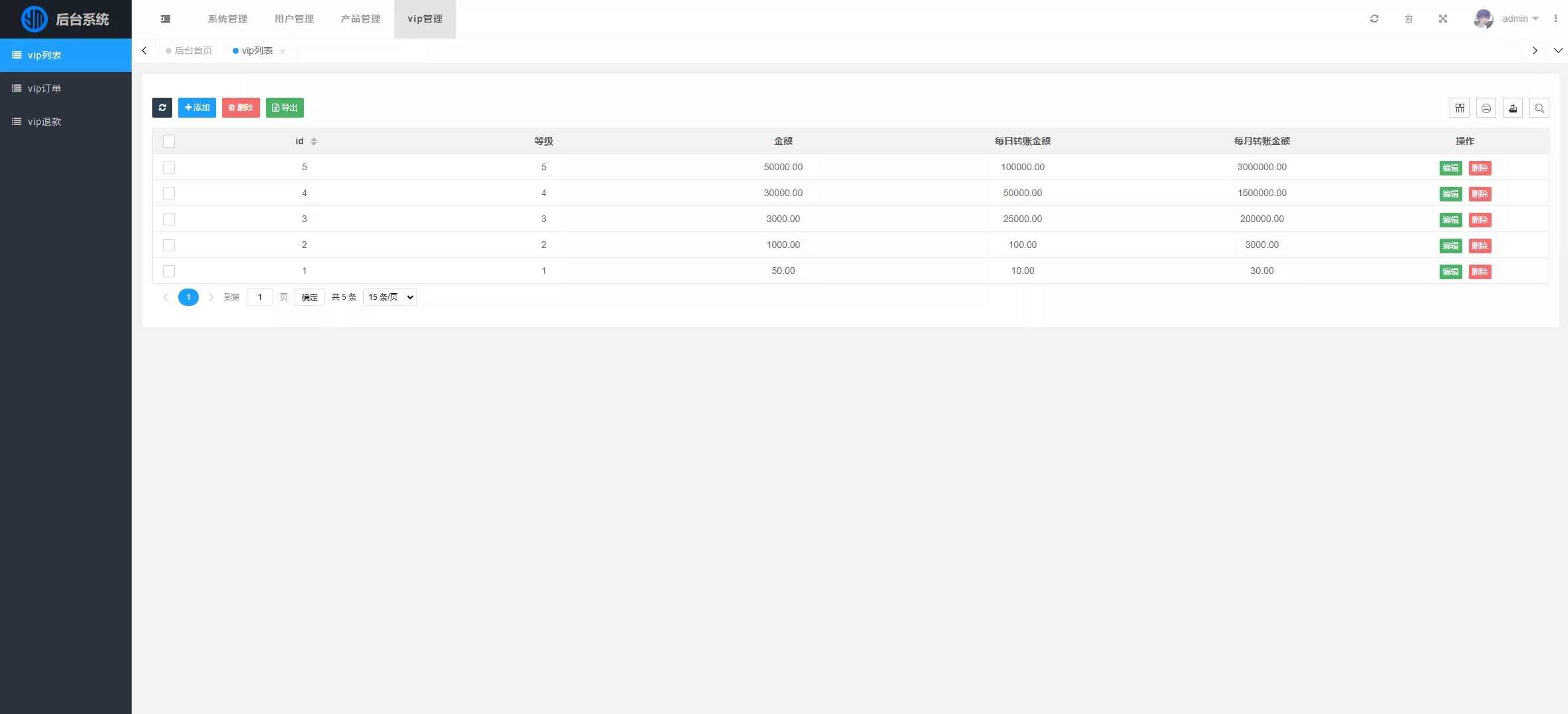Select the checkbox for row with id 3
Screen dimensions: 1568x714
tap(169, 219)
